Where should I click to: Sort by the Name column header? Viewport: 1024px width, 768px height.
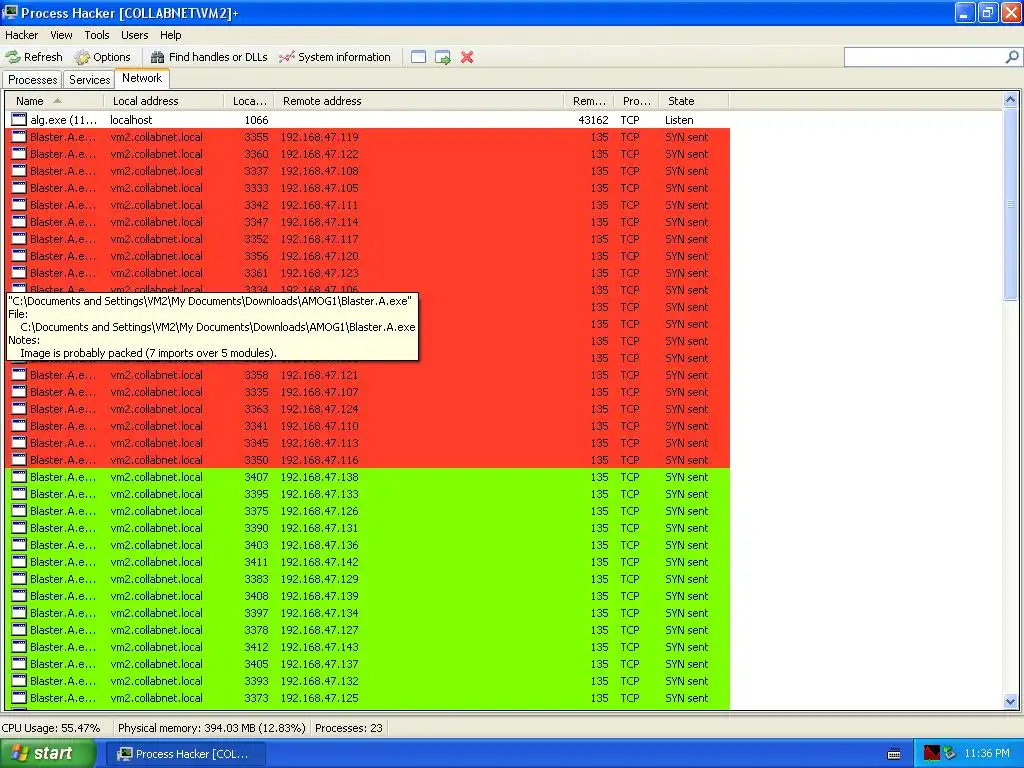pos(54,101)
